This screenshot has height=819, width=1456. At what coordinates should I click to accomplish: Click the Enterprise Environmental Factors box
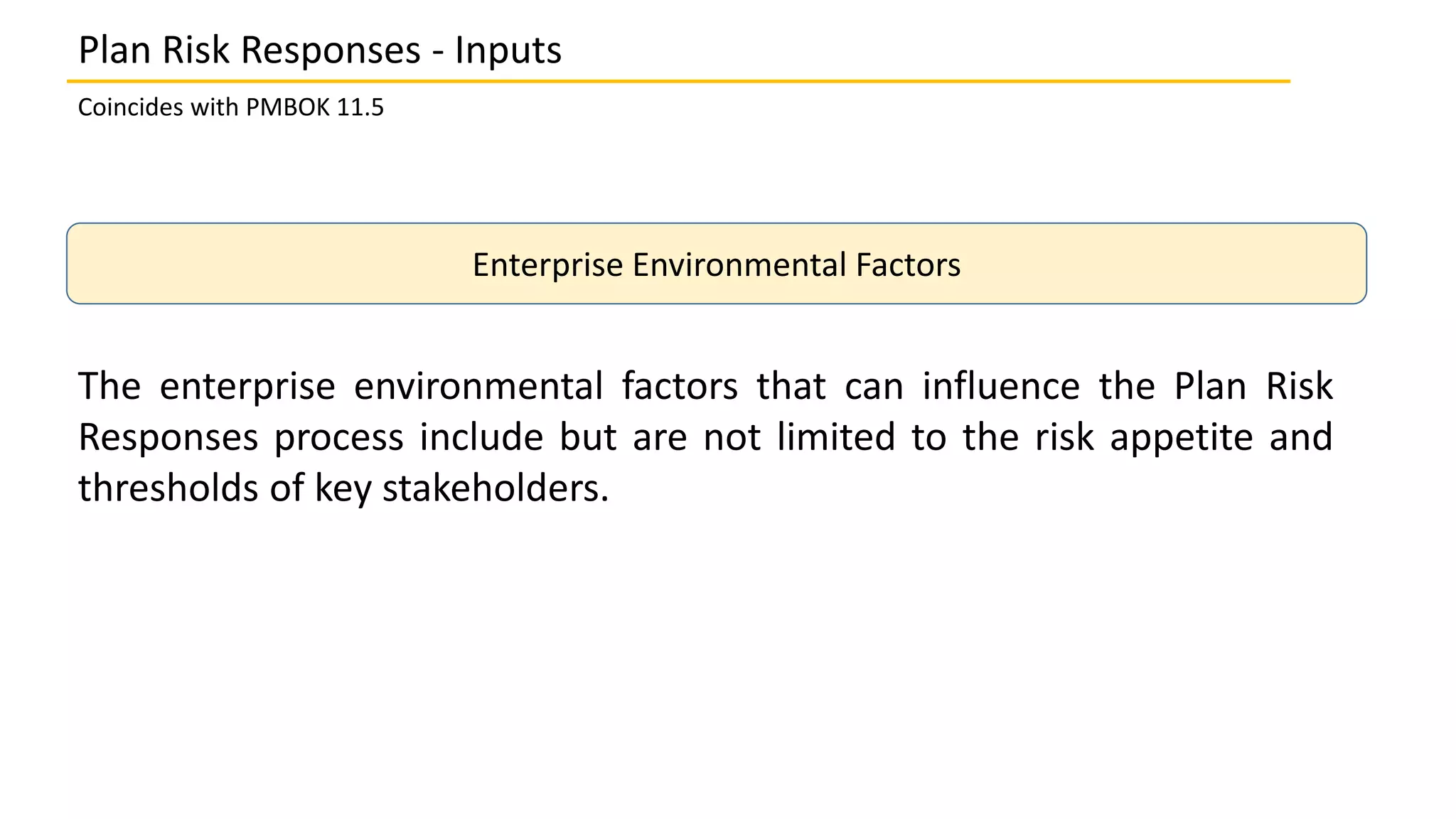717,264
